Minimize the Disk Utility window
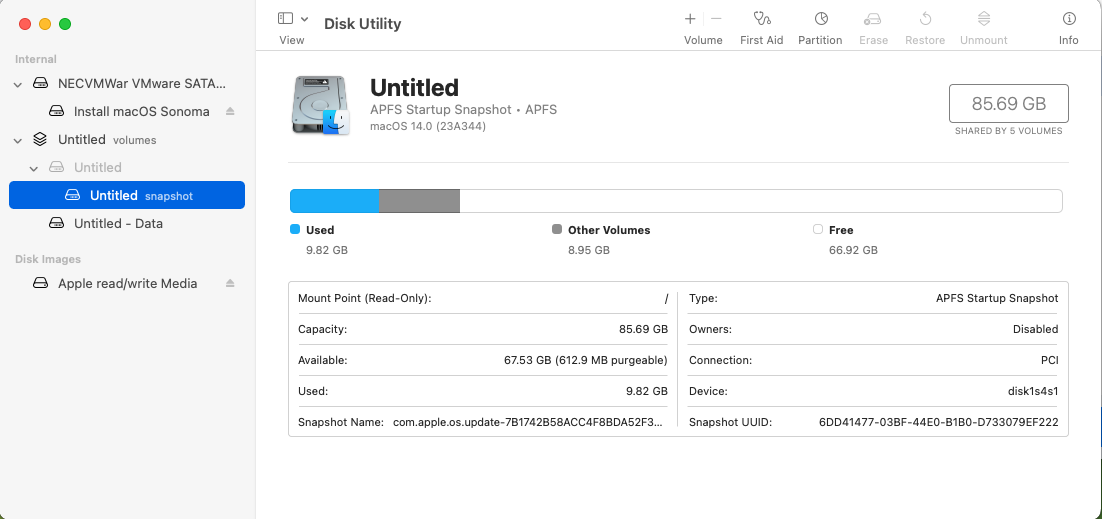Viewport: 1102px width, 519px height. point(45,24)
